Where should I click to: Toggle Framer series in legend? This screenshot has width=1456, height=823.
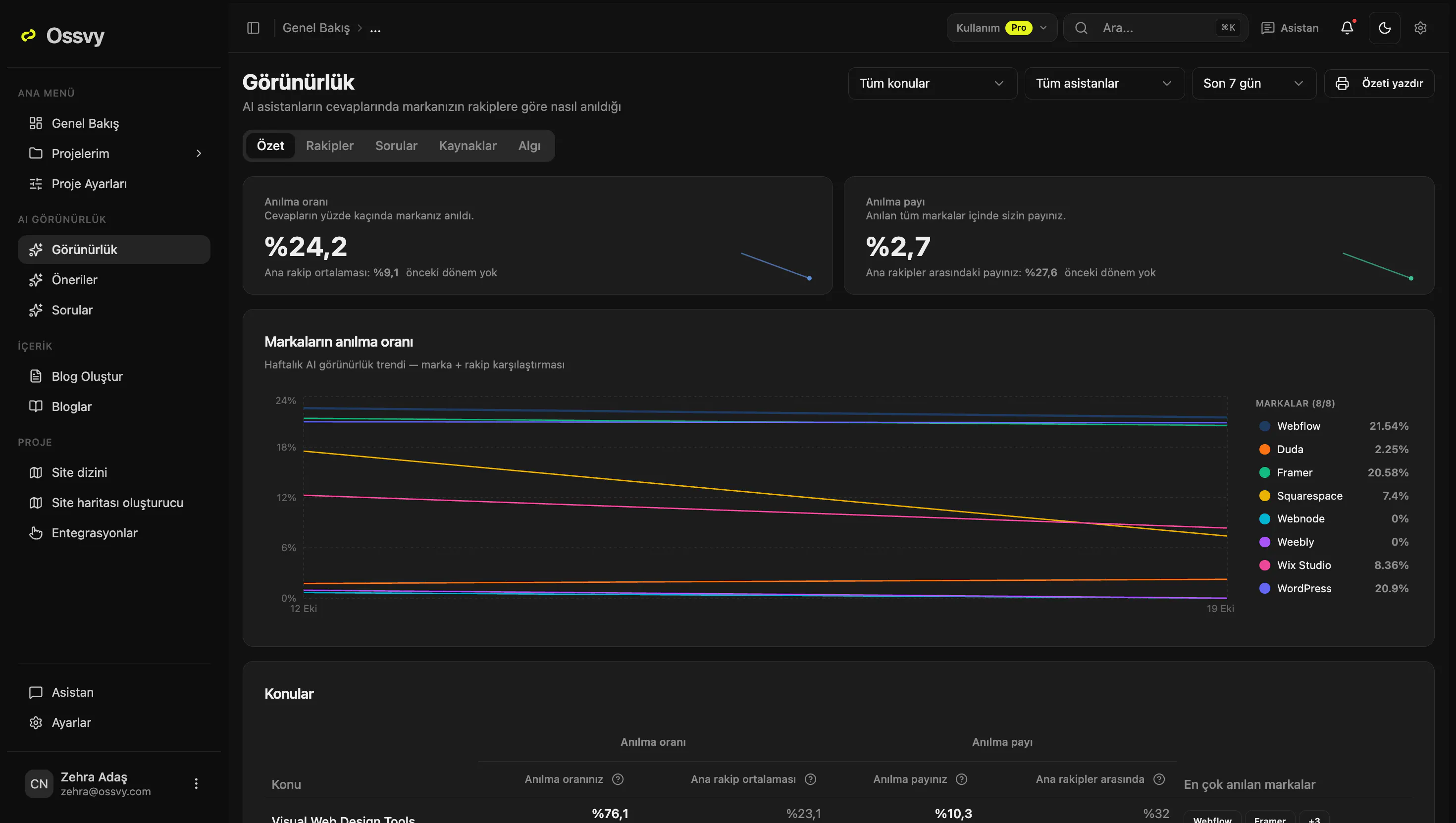[x=1333, y=472]
